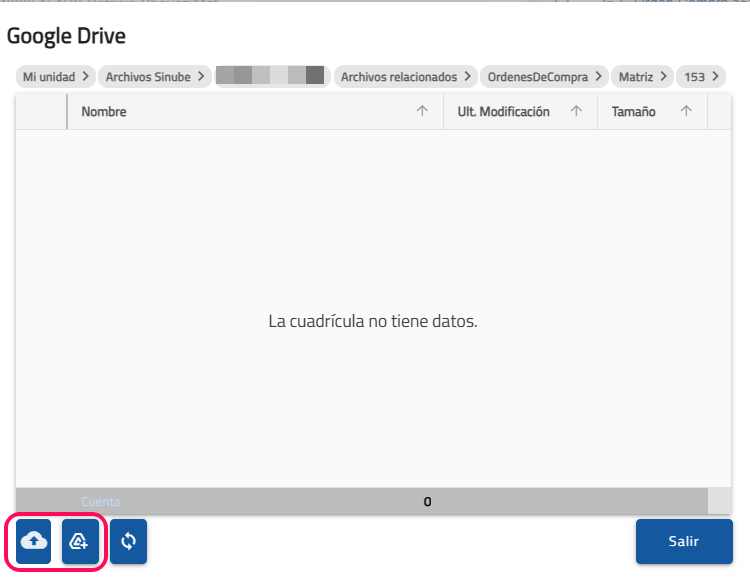Select the 153 breadcrumb folder
The image size is (750, 578).
click(x=701, y=77)
